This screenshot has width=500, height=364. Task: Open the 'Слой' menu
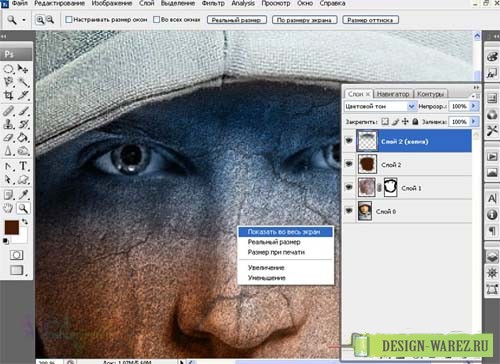[x=147, y=3]
